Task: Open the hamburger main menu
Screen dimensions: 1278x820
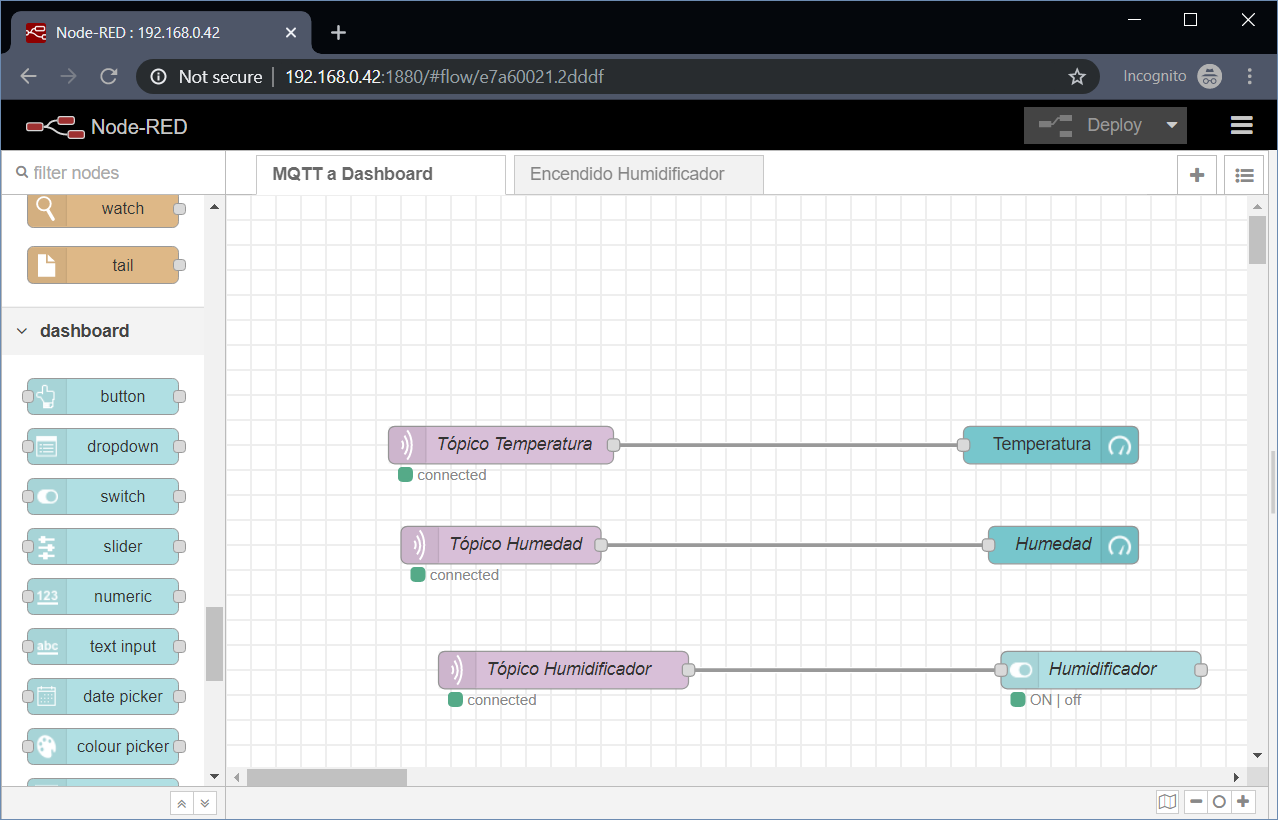Action: [1242, 125]
